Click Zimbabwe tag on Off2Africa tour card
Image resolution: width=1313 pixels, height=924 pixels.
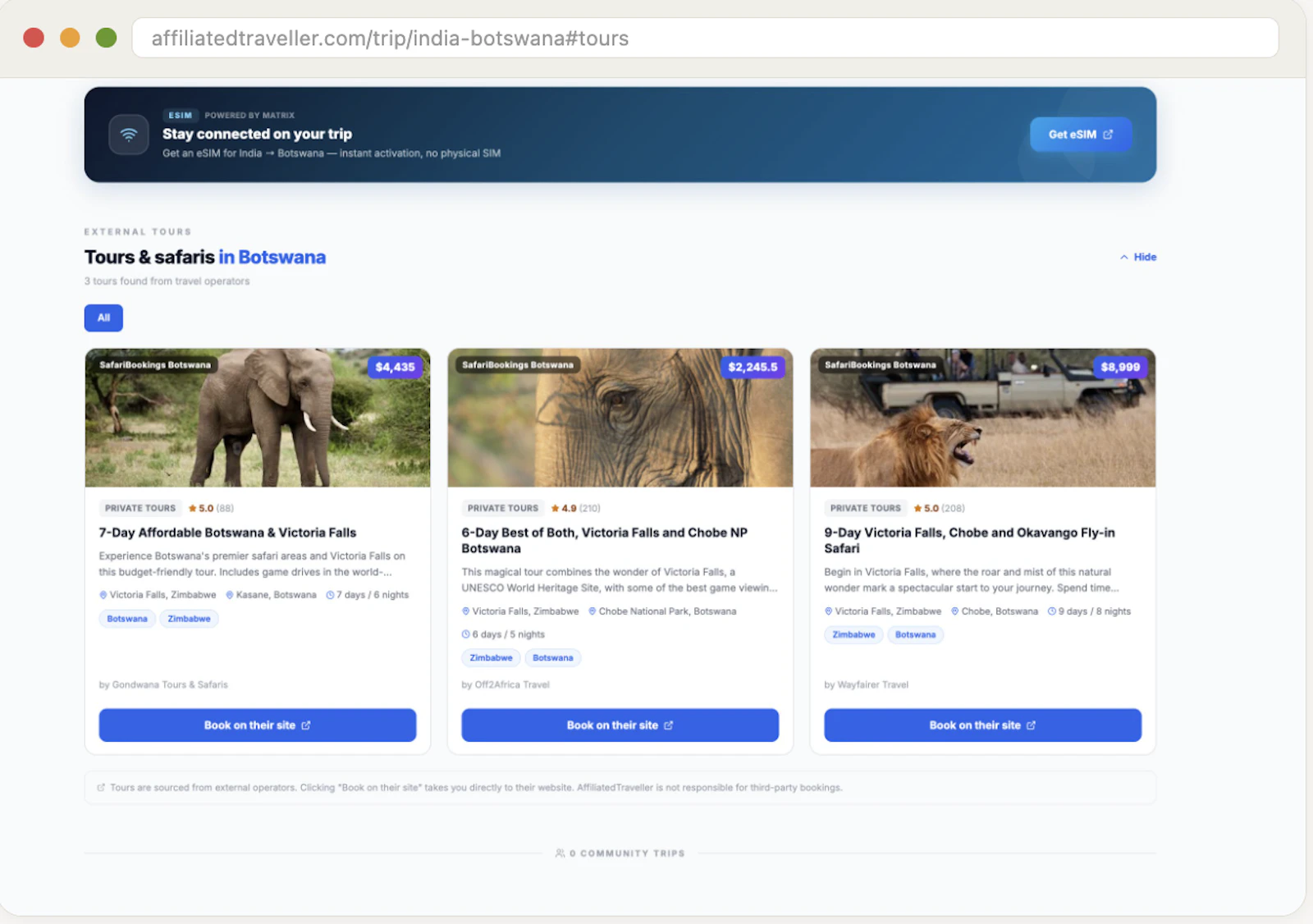[x=491, y=658]
